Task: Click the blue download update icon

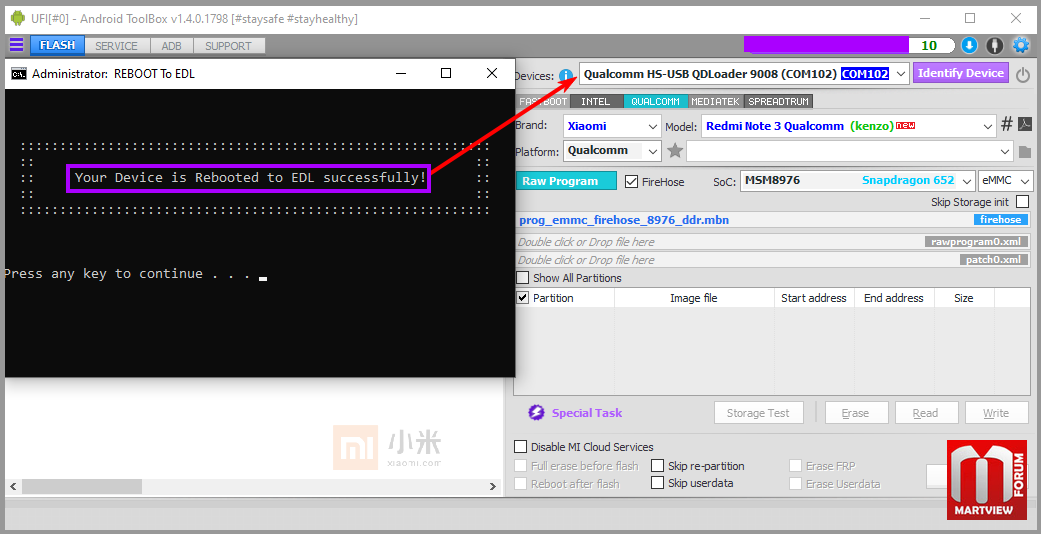Action: click(x=969, y=45)
